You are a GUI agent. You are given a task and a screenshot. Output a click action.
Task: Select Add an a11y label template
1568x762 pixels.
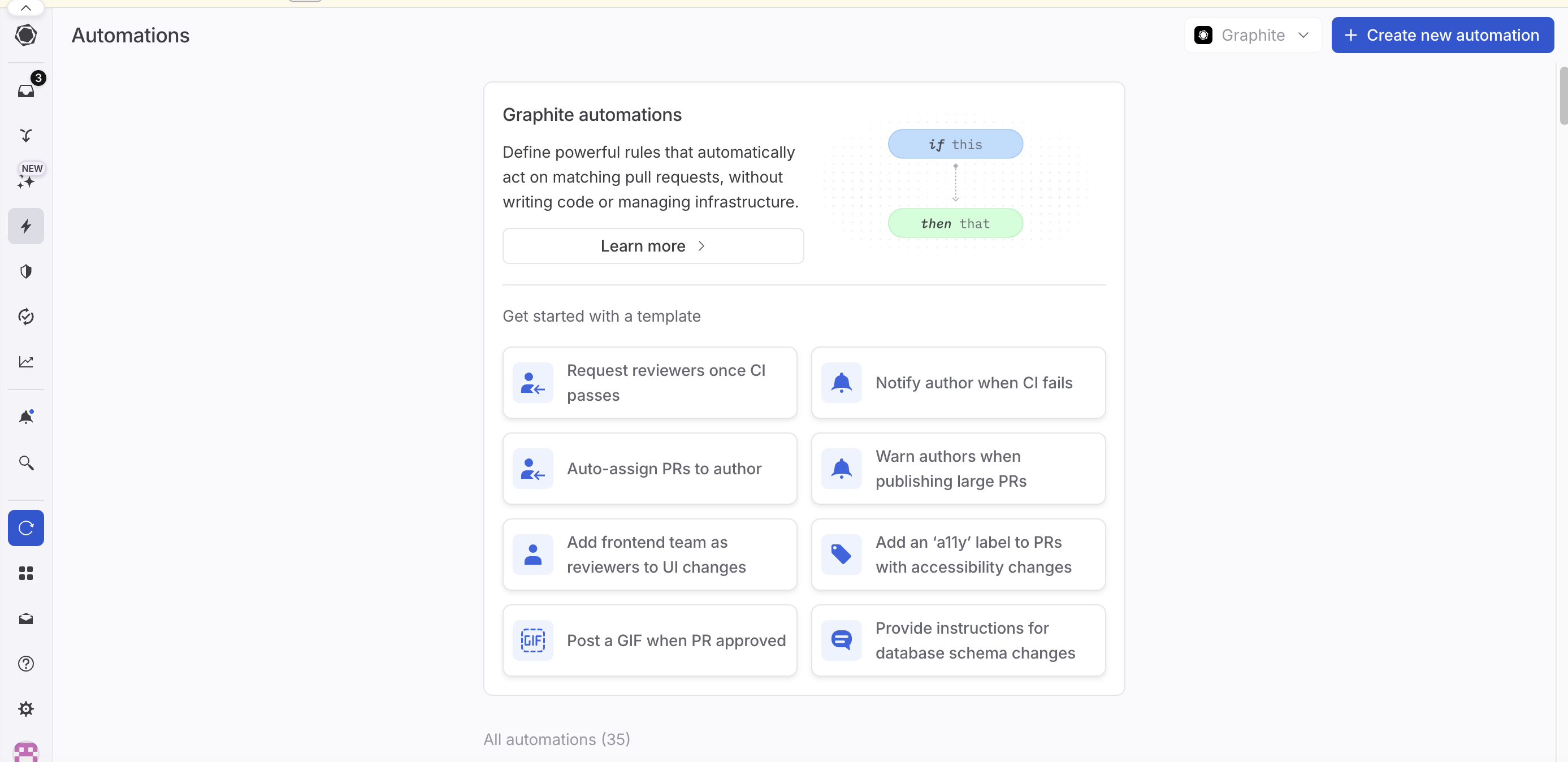(x=958, y=554)
